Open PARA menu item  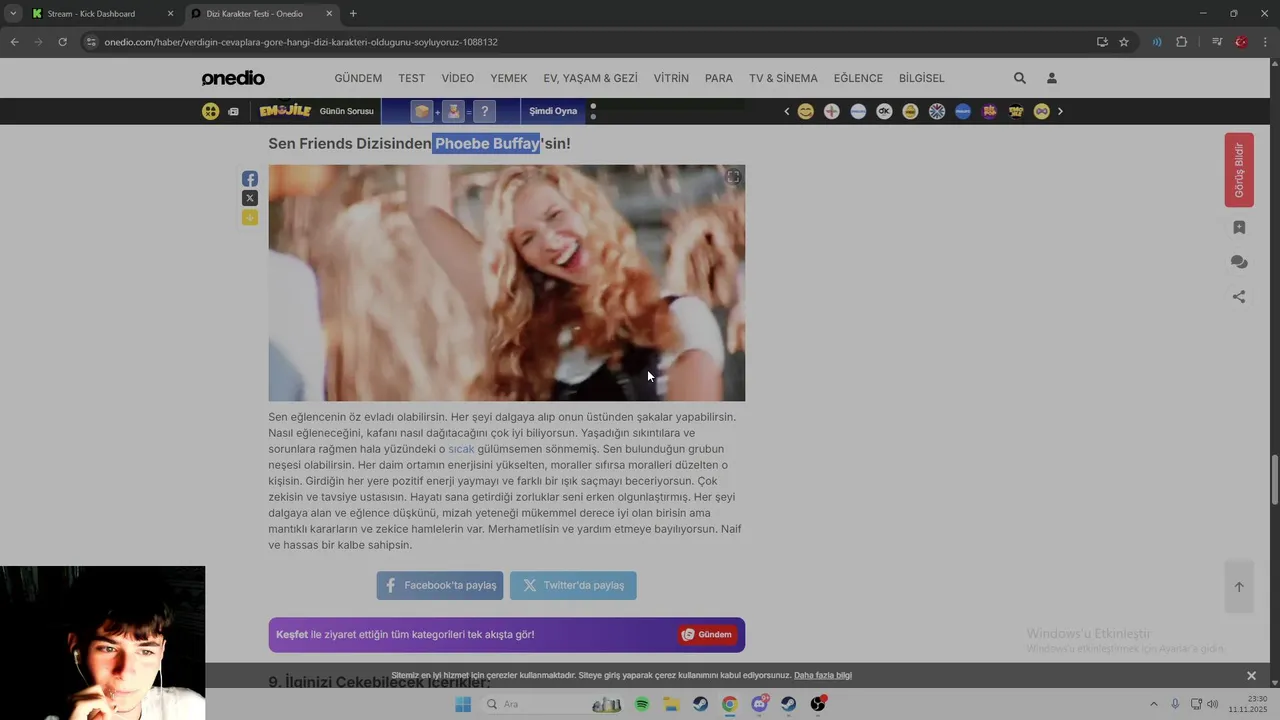pos(719,78)
